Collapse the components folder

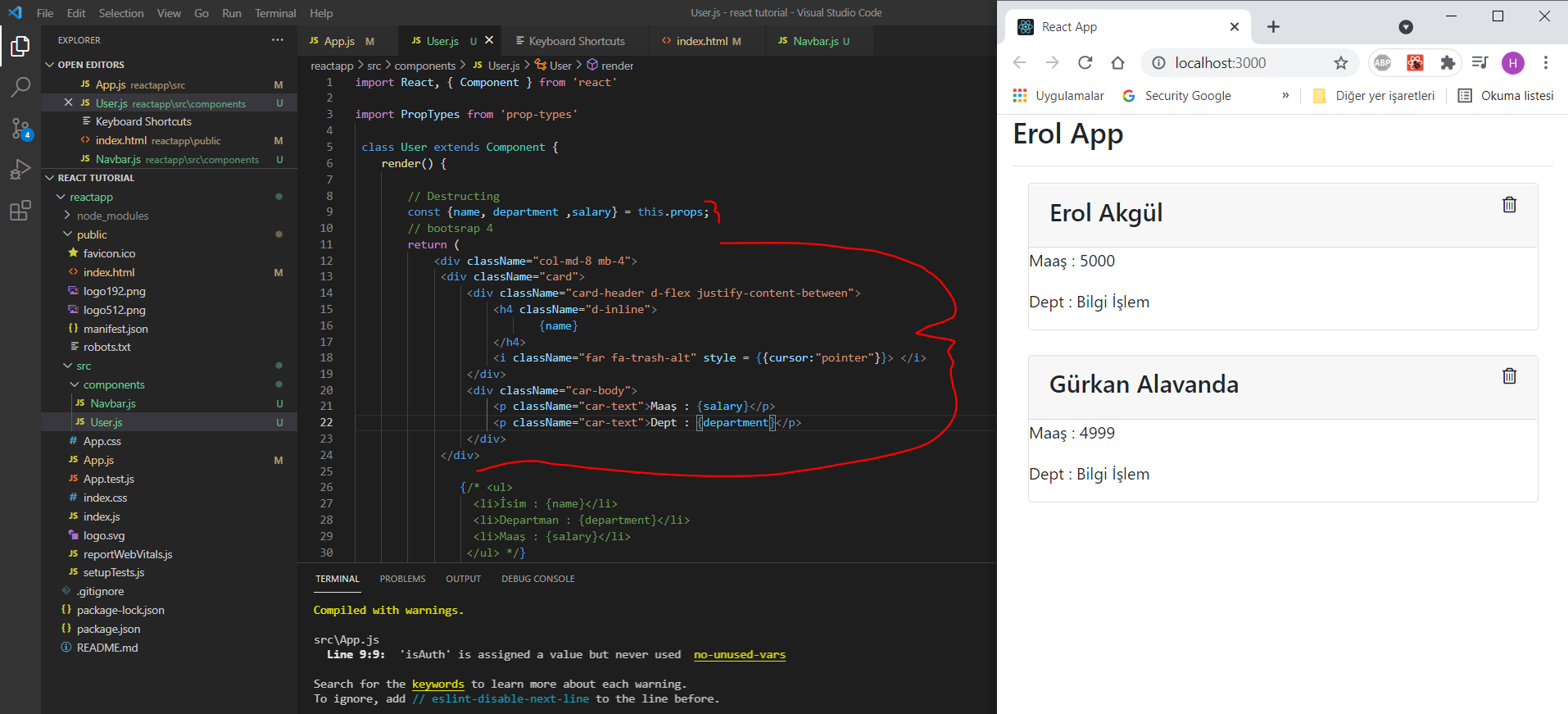113,384
